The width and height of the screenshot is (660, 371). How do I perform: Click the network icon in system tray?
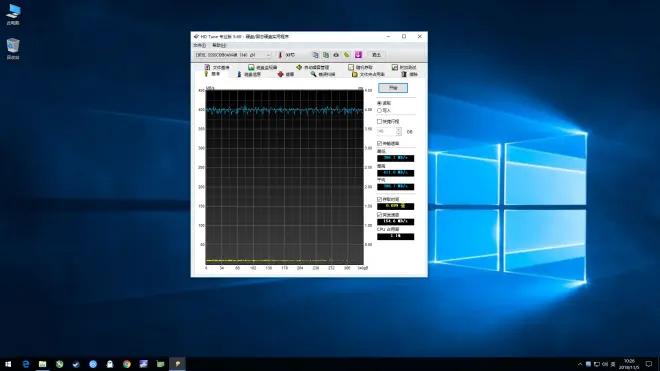597,364
